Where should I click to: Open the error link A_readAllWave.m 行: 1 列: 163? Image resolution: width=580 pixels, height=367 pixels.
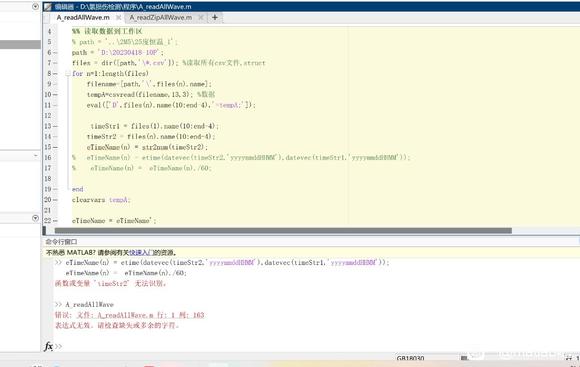(141, 315)
